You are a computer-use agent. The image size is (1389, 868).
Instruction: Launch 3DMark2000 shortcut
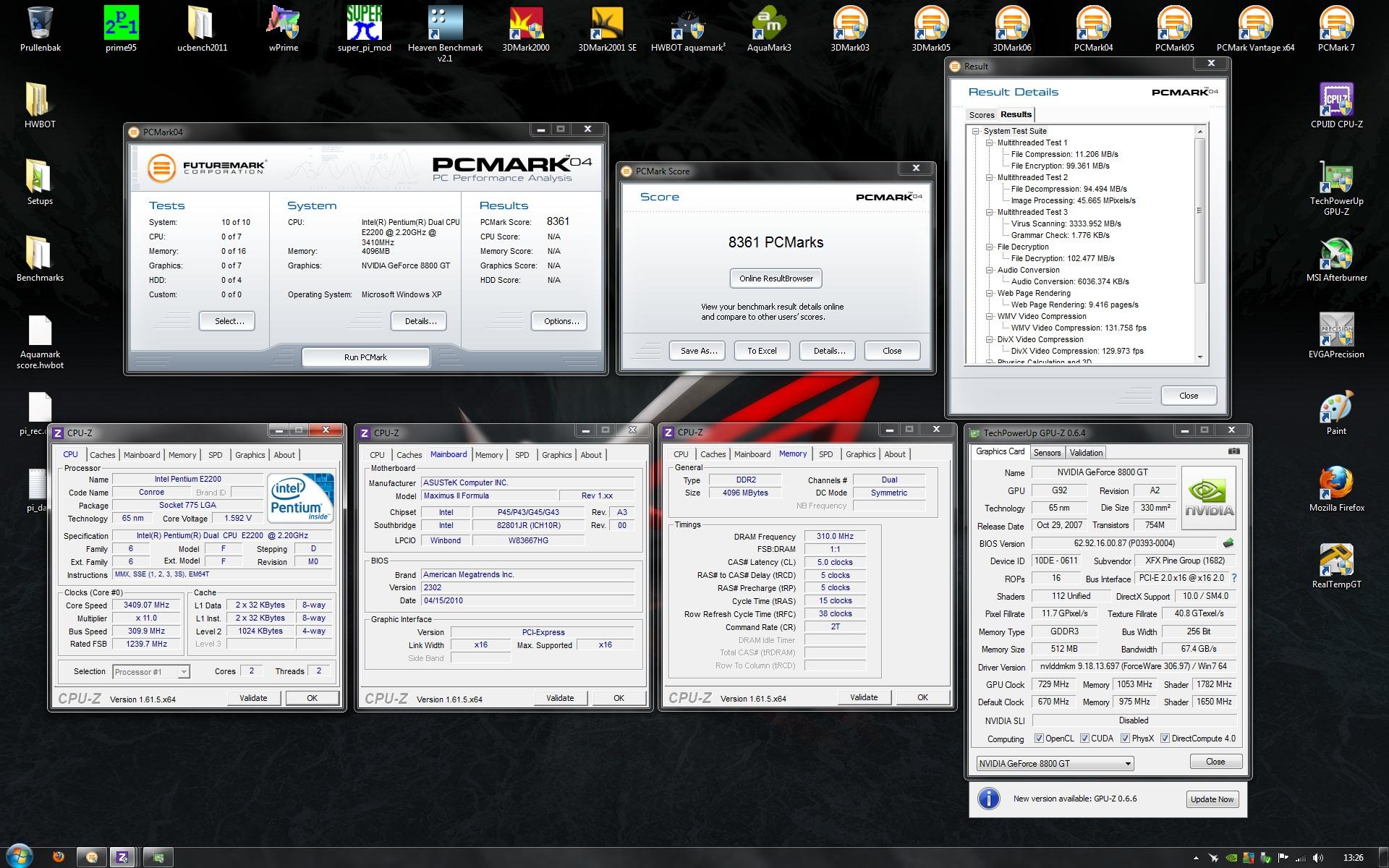tap(526, 29)
